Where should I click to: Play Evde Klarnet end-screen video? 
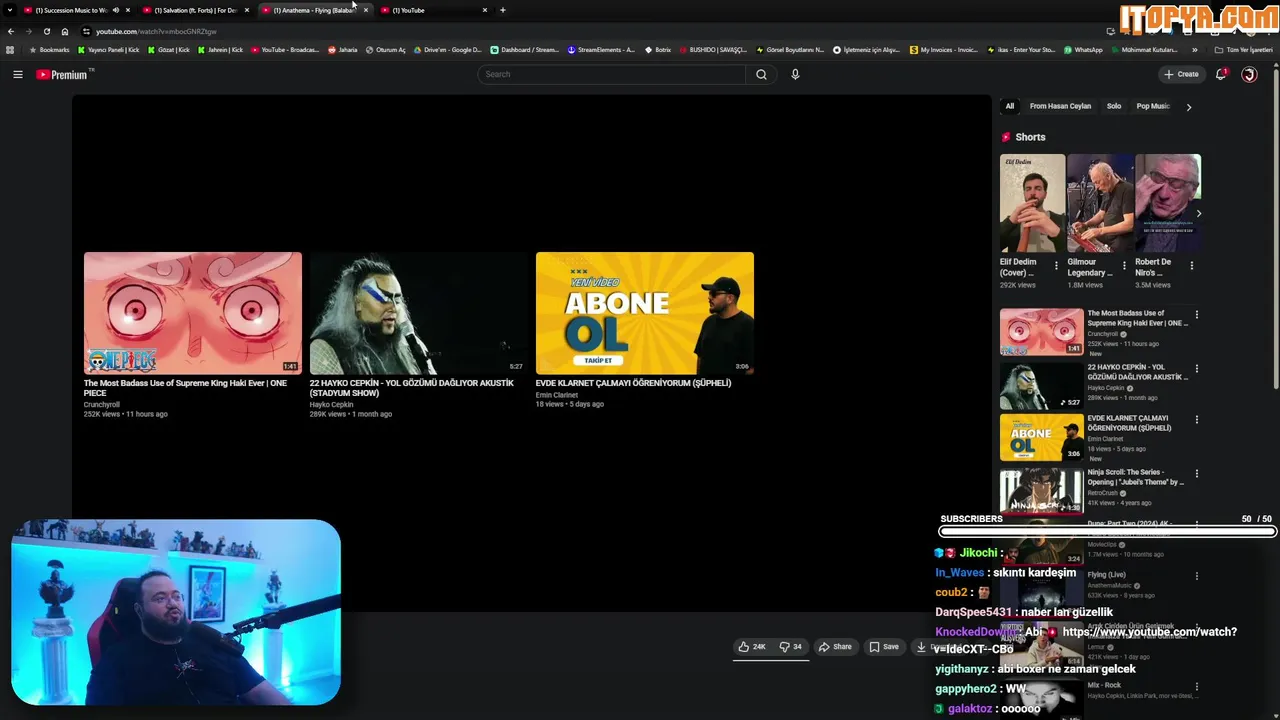click(645, 313)
